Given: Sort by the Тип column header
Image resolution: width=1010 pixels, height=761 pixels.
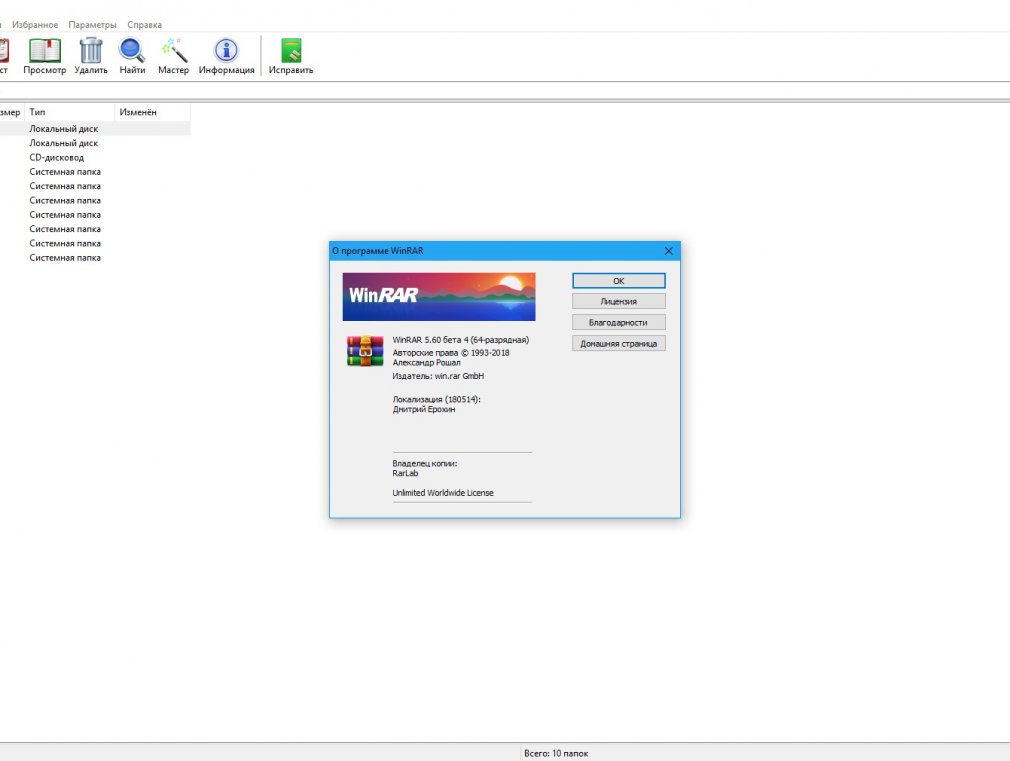Looking at the screenshot, I should coord(70,112).
